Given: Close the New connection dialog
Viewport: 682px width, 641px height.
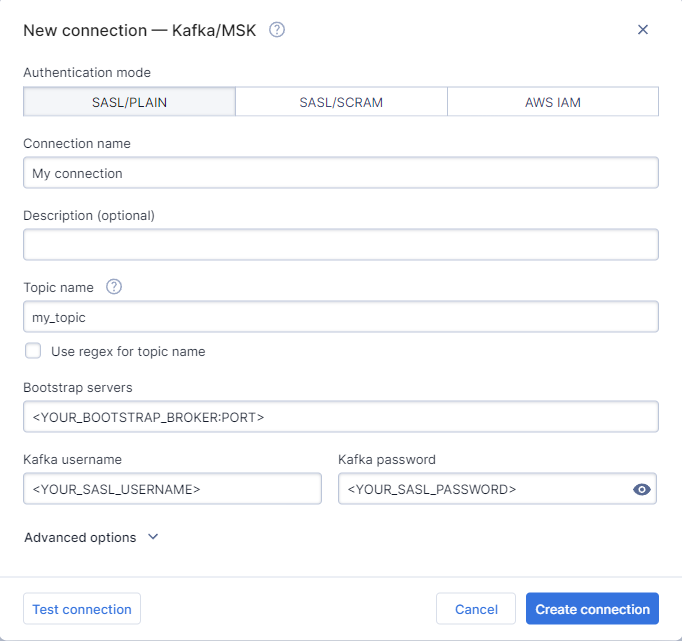Looking at the screenshot, I should (x=643, y=30).
